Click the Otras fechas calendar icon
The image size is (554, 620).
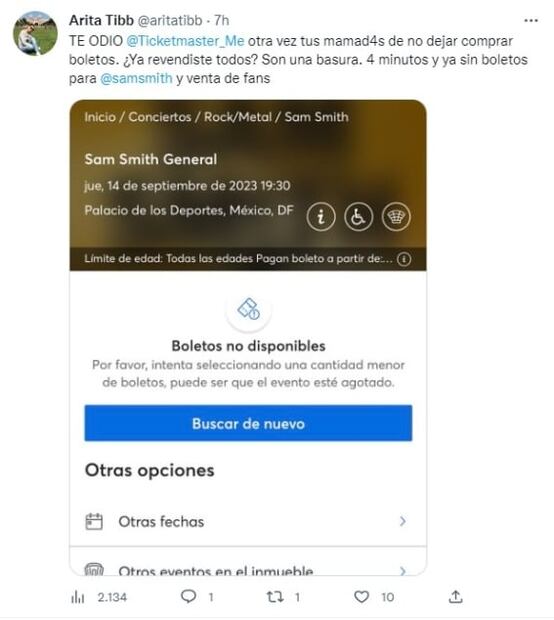[94, 521]
